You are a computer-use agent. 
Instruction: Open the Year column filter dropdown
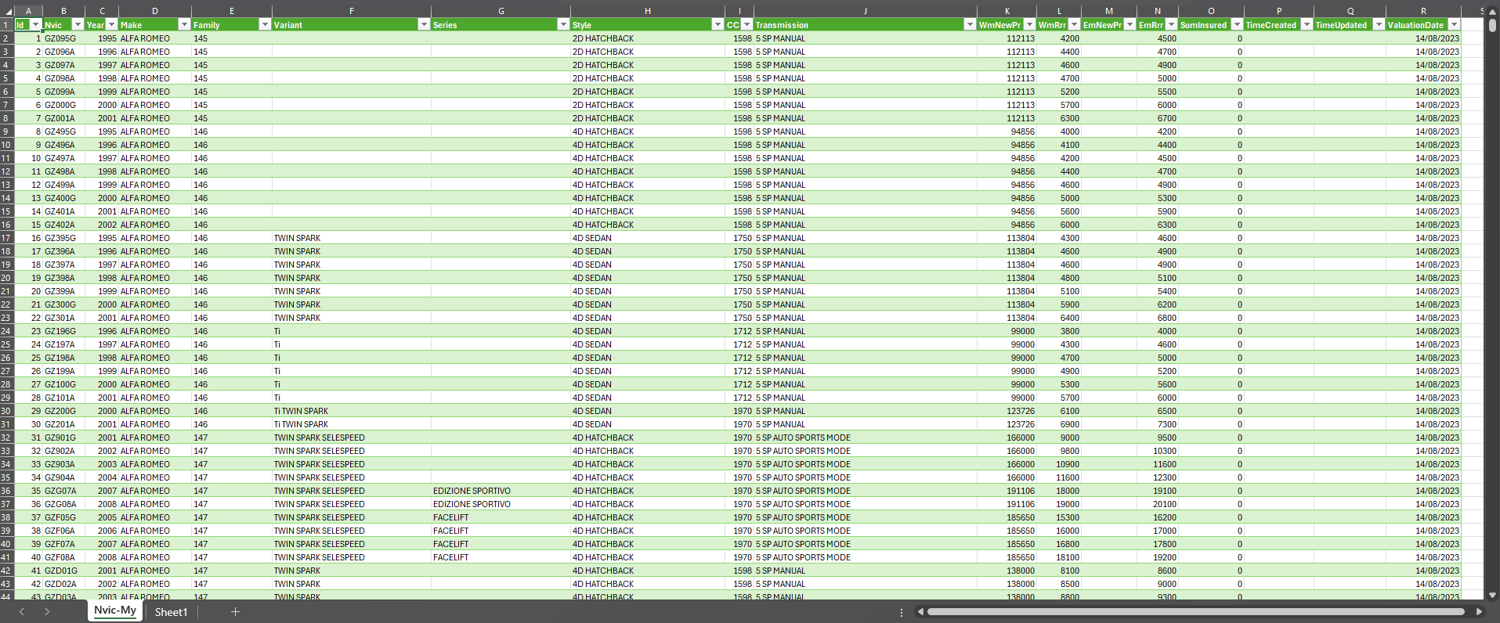click(x=112, y=24)
